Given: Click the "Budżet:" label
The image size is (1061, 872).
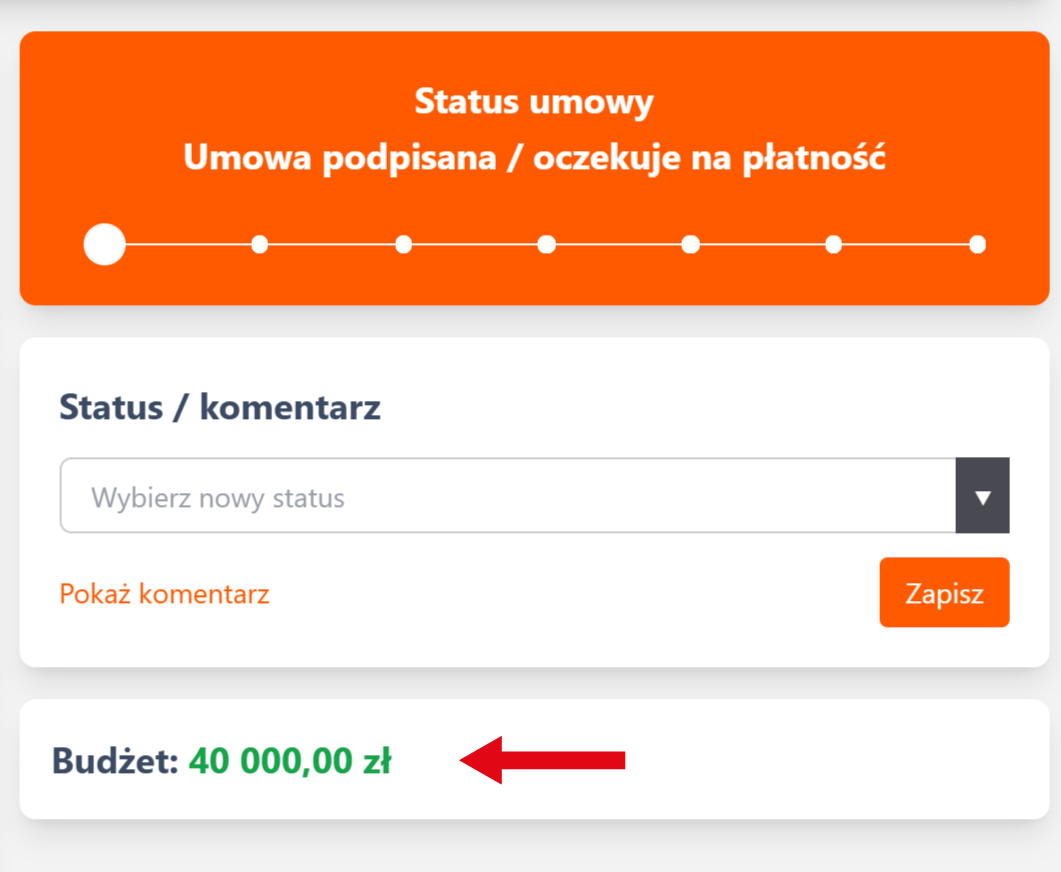Looking at the screenshot, I should coord(115,761).
